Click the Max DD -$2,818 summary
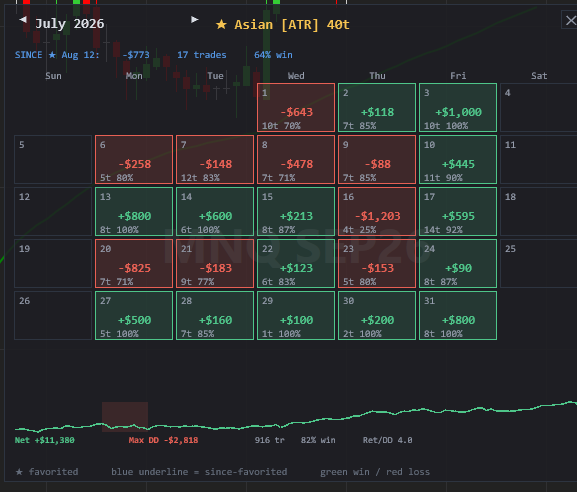 coord(163,440)
